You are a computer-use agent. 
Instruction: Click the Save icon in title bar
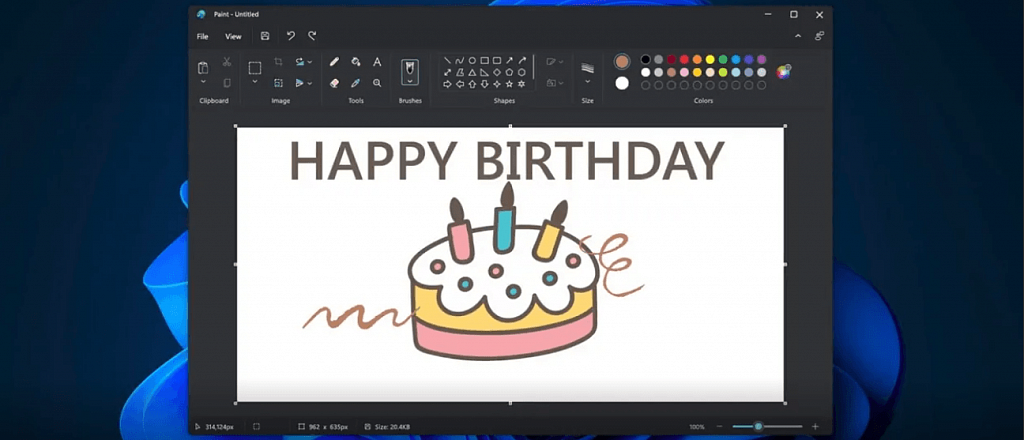pyautogui.click(x=264, y=36)
